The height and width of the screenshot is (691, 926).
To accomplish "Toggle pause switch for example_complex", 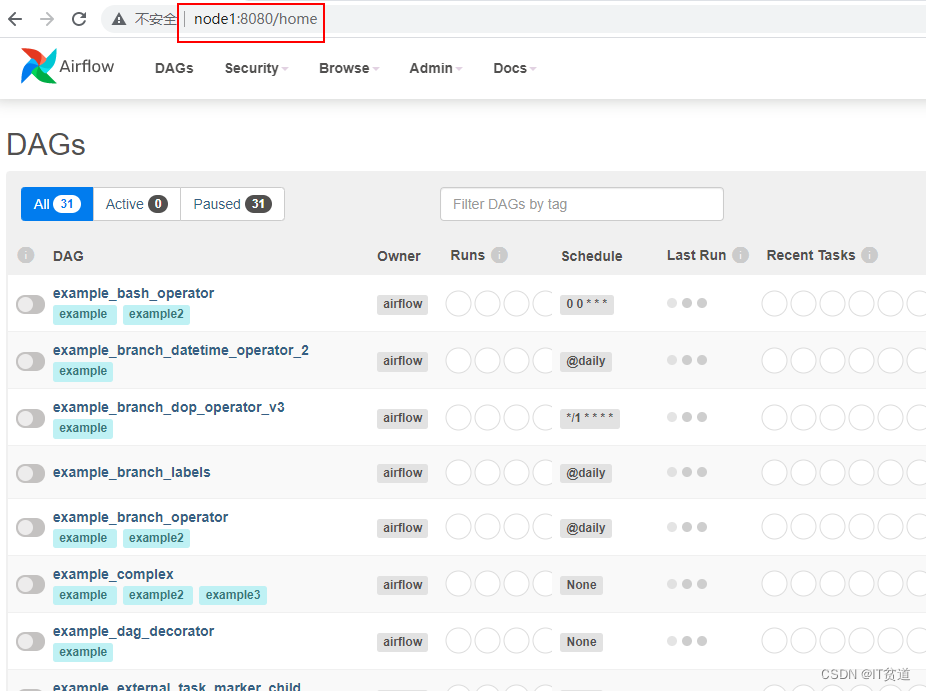I will 31,585.
